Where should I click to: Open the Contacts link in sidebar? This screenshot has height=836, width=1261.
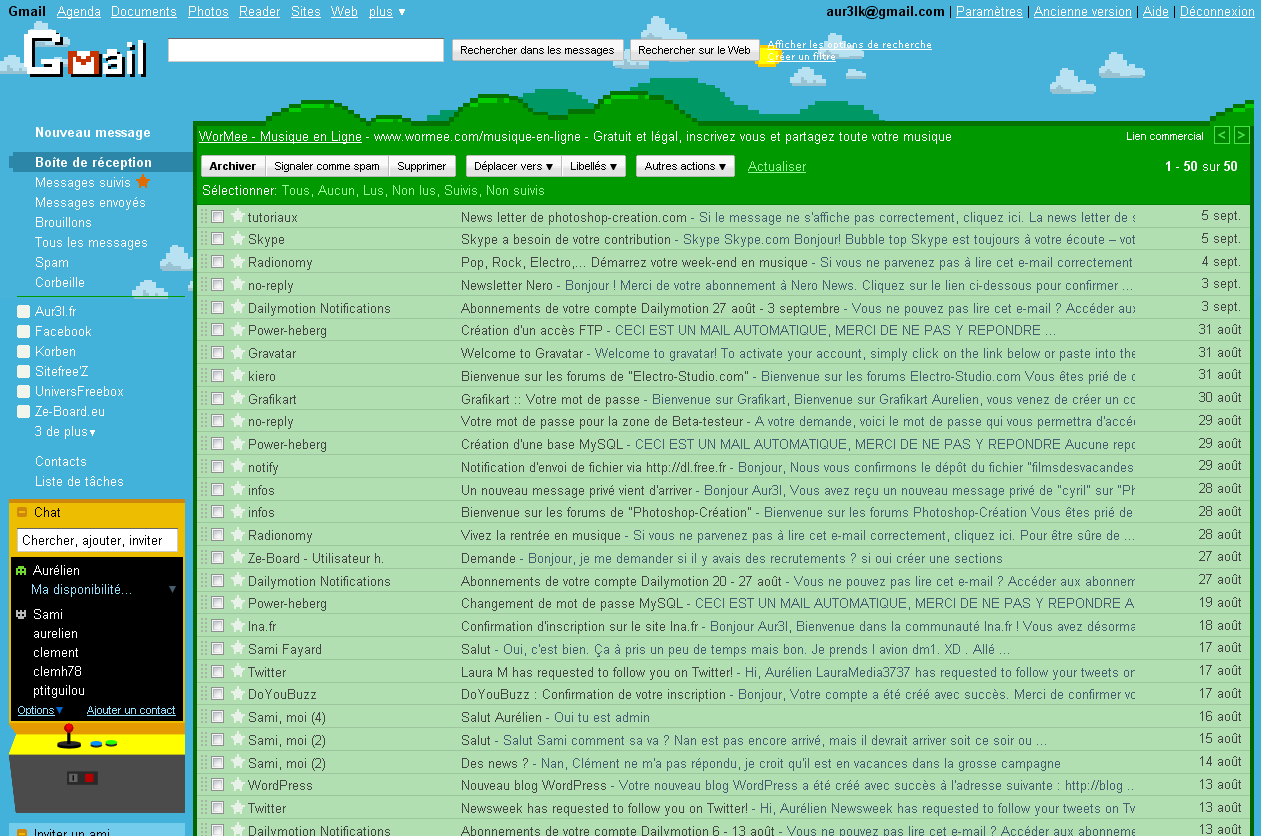61,461
